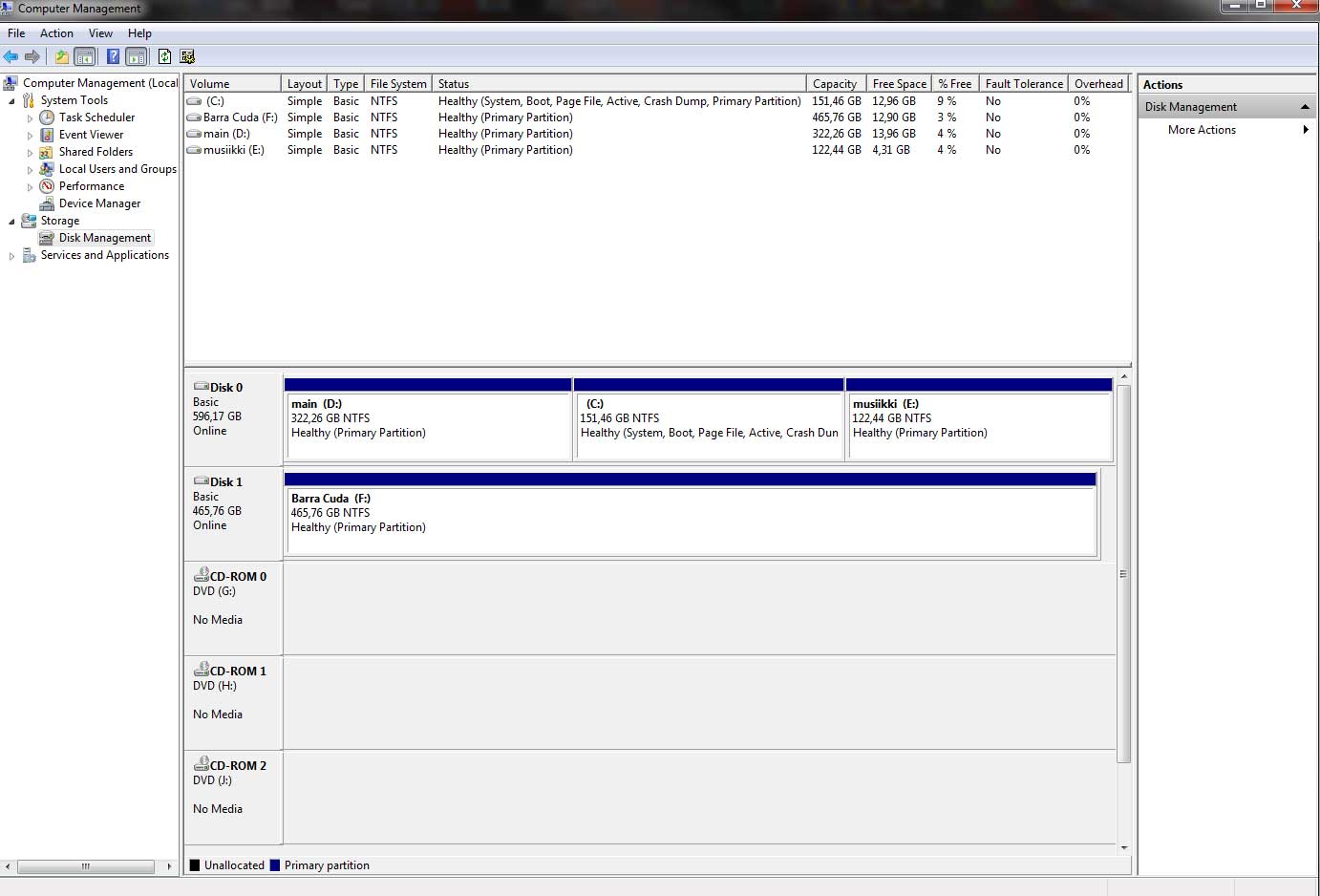Click the CD-ROM 0 disc icon

[201, 575]
